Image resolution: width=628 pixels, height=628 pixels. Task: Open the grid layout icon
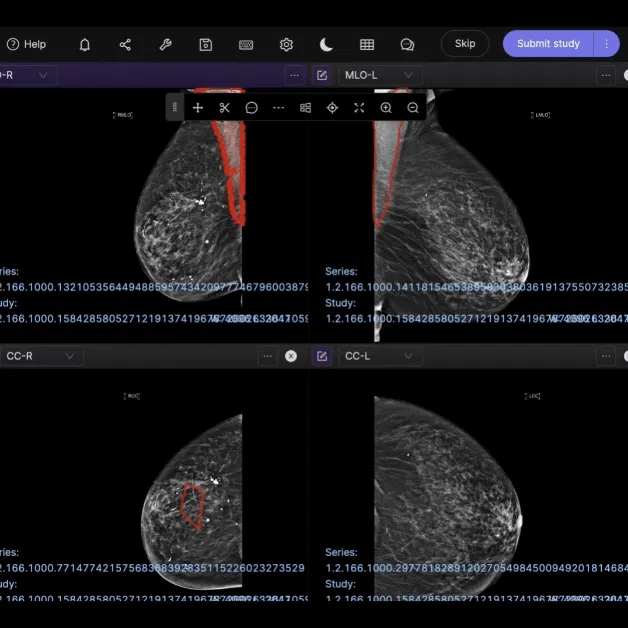coord(367,44)
